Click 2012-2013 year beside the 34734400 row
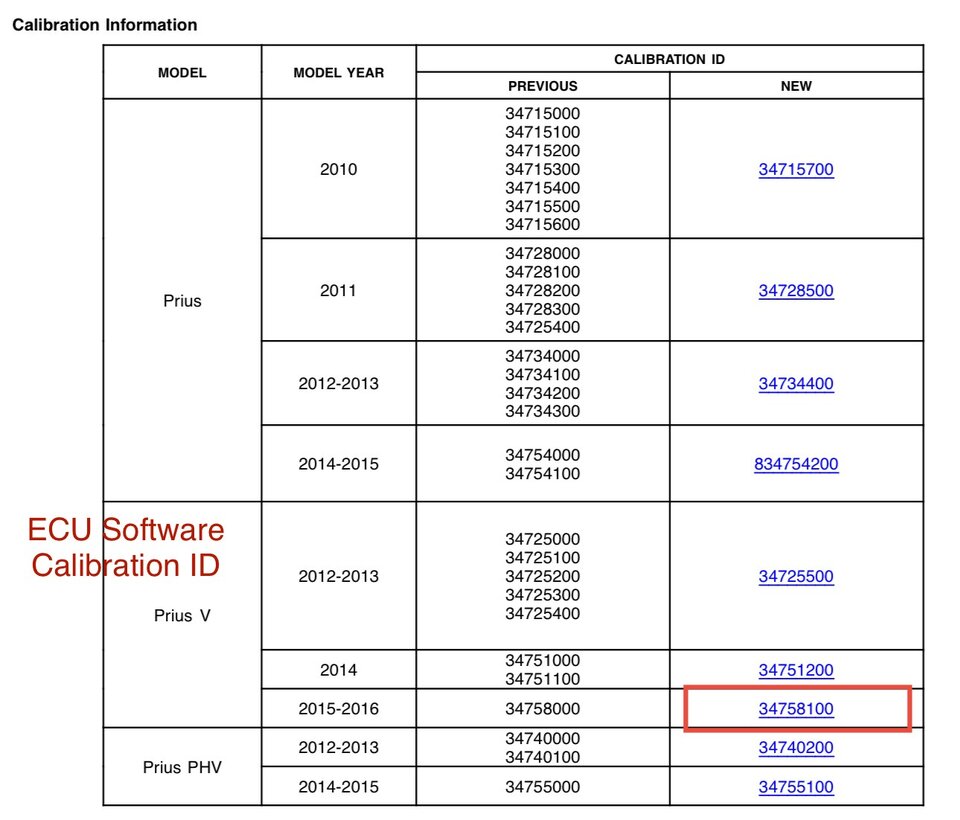Screen dimensions: 960x820 pyautogui.click(x=339, y=383)
